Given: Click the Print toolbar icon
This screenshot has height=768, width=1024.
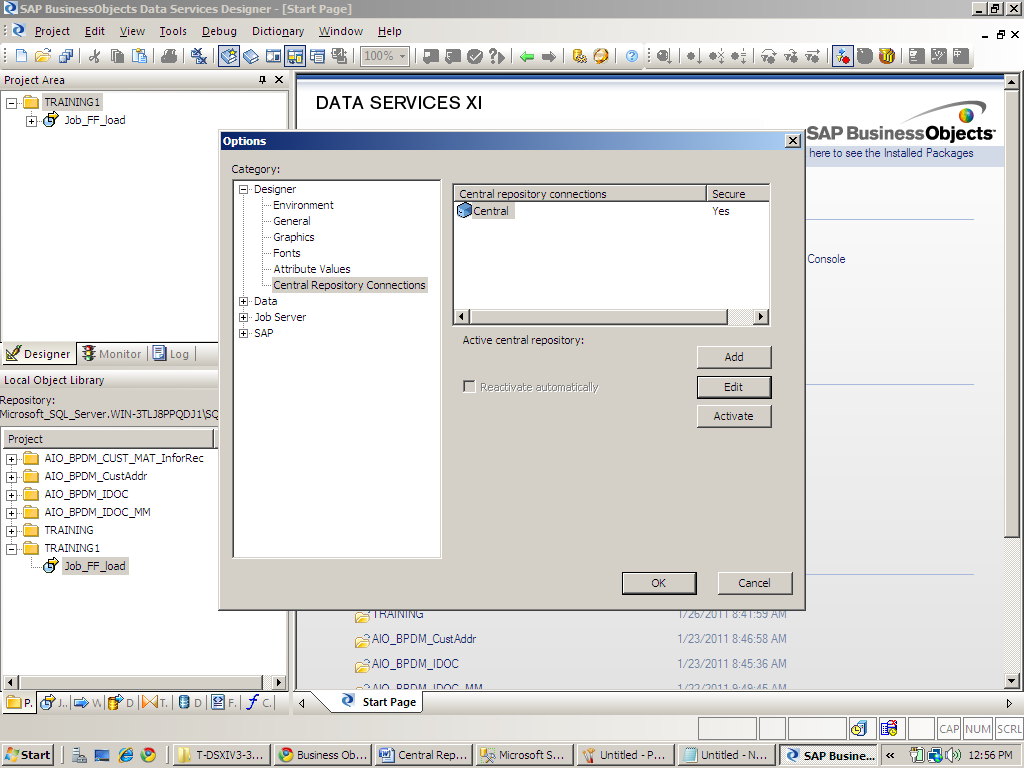Looking at the screenshot, I should point(169,56).
